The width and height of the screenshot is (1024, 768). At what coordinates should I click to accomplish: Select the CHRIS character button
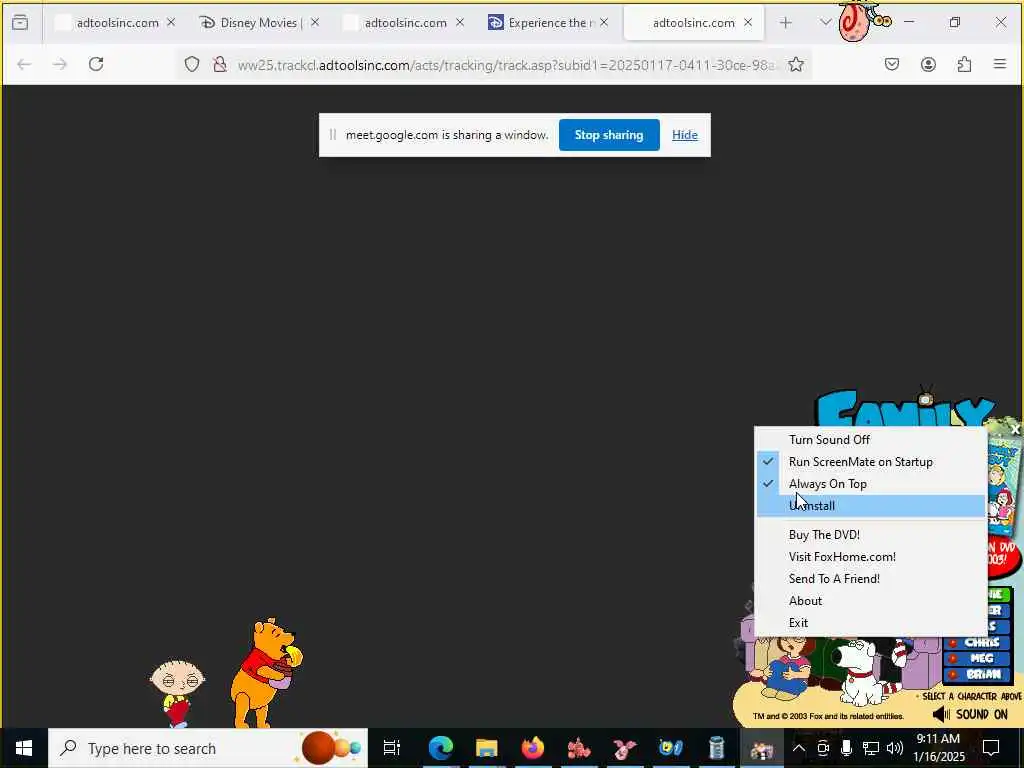click(x=978, y=642)
